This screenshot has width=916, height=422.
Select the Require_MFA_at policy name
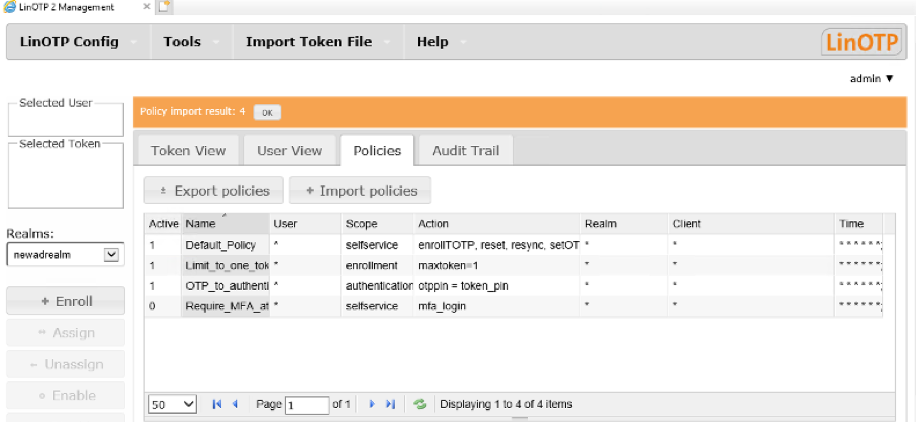225,306
